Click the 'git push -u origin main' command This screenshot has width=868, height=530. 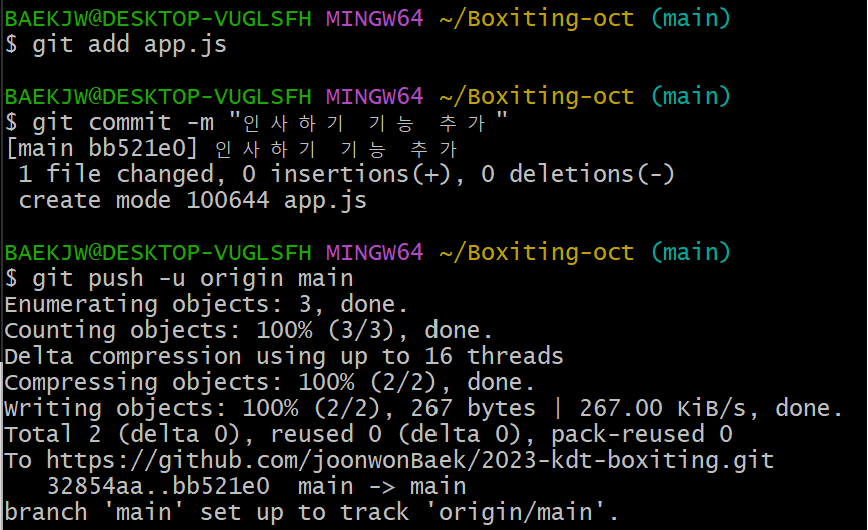[179, 278]
